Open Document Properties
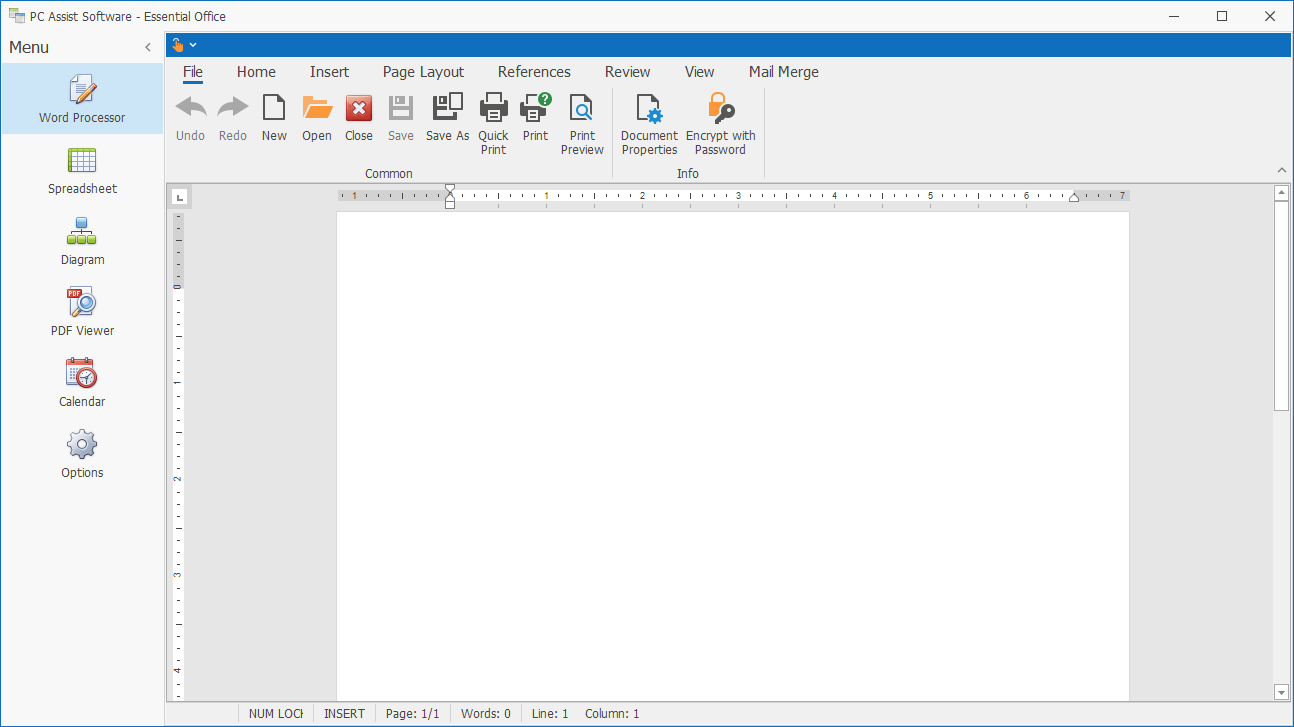This screenshot has width=1294, height=727. [x=649, y=124]
